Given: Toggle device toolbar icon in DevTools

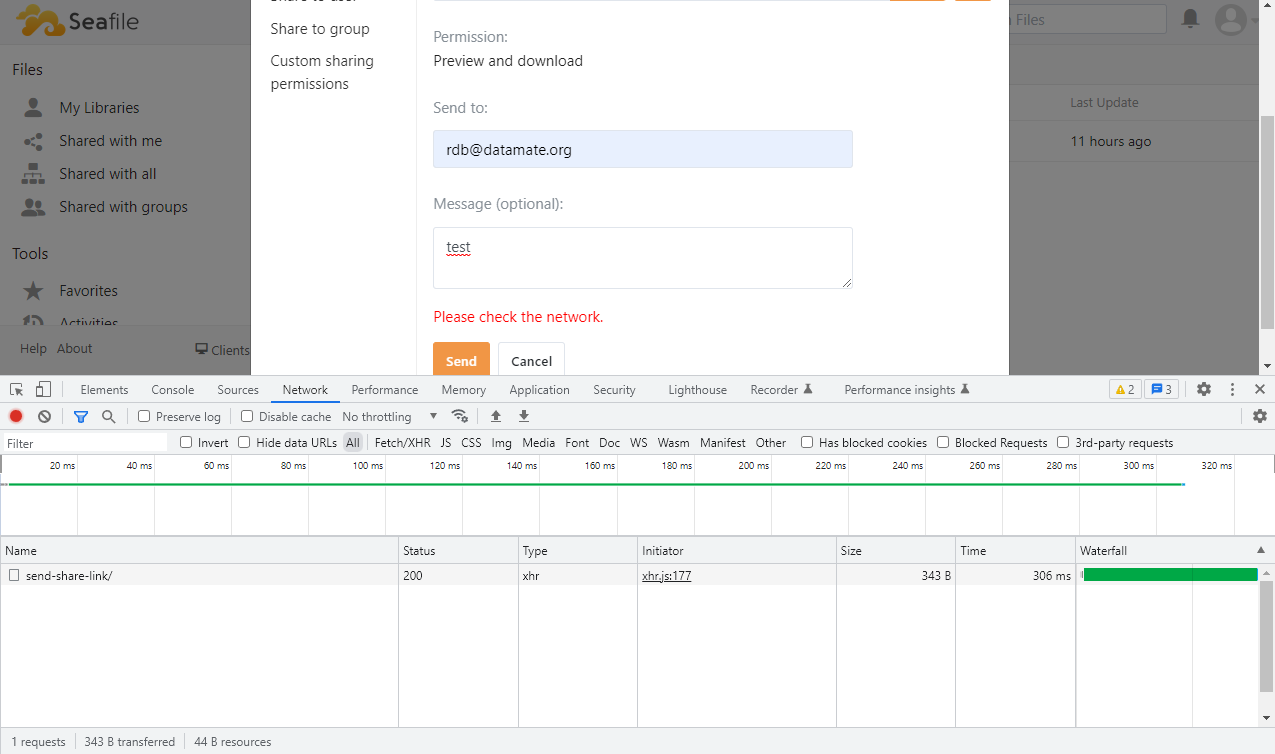Looking at the screenshot, I should point(43,389).
